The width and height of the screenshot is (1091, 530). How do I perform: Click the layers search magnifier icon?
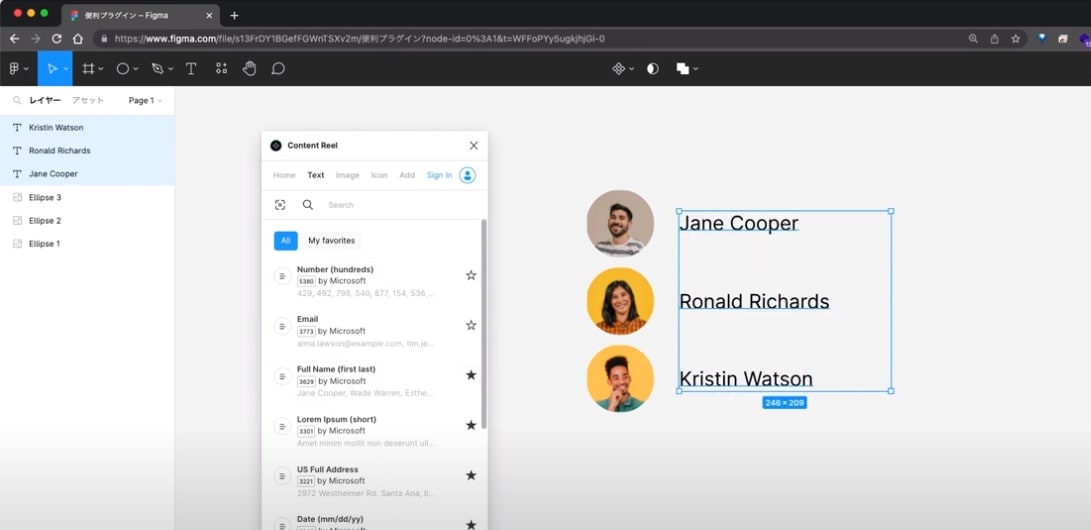coord(17,100)
